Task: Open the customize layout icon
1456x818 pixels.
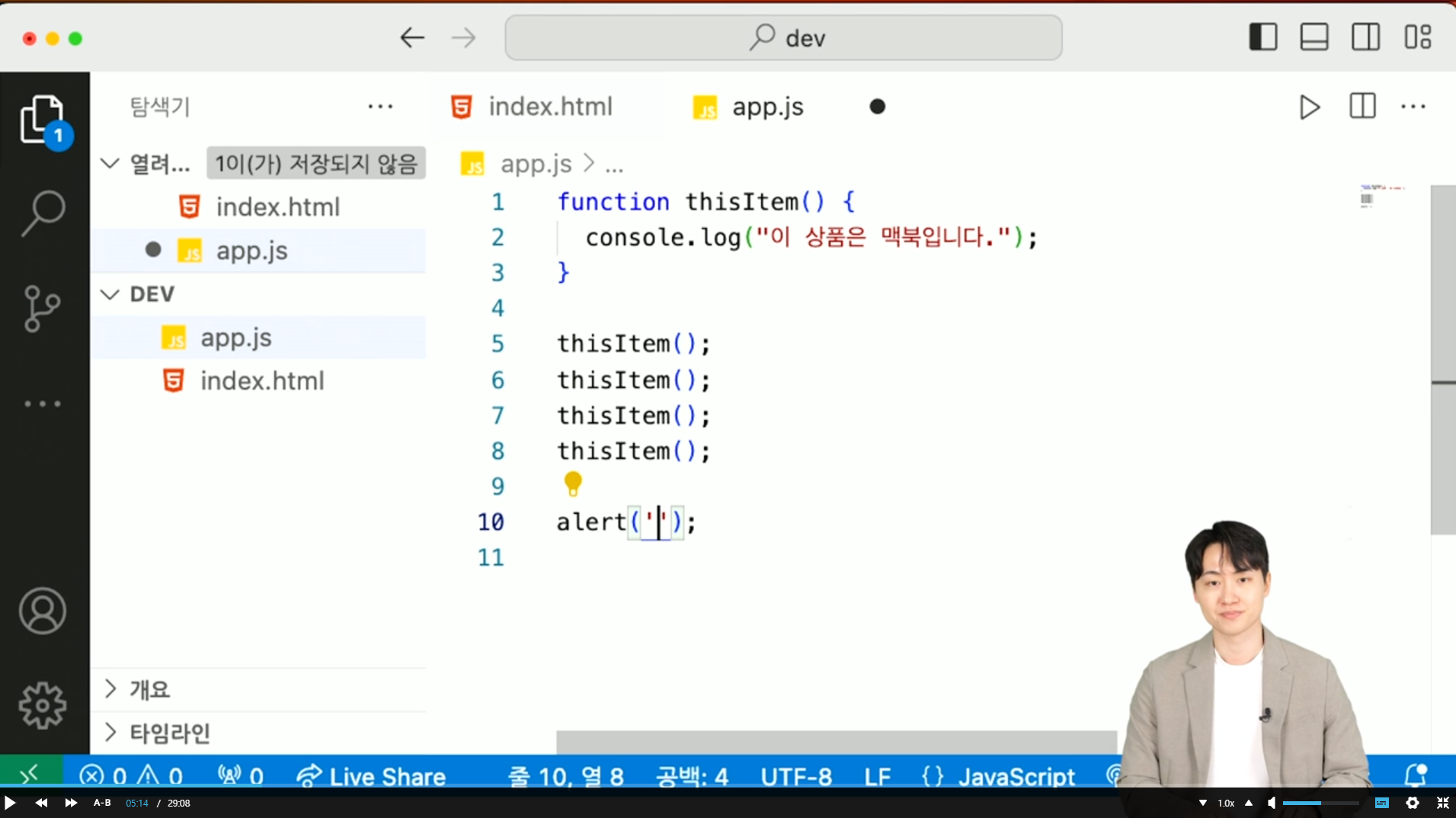Action: (1418, 37)
